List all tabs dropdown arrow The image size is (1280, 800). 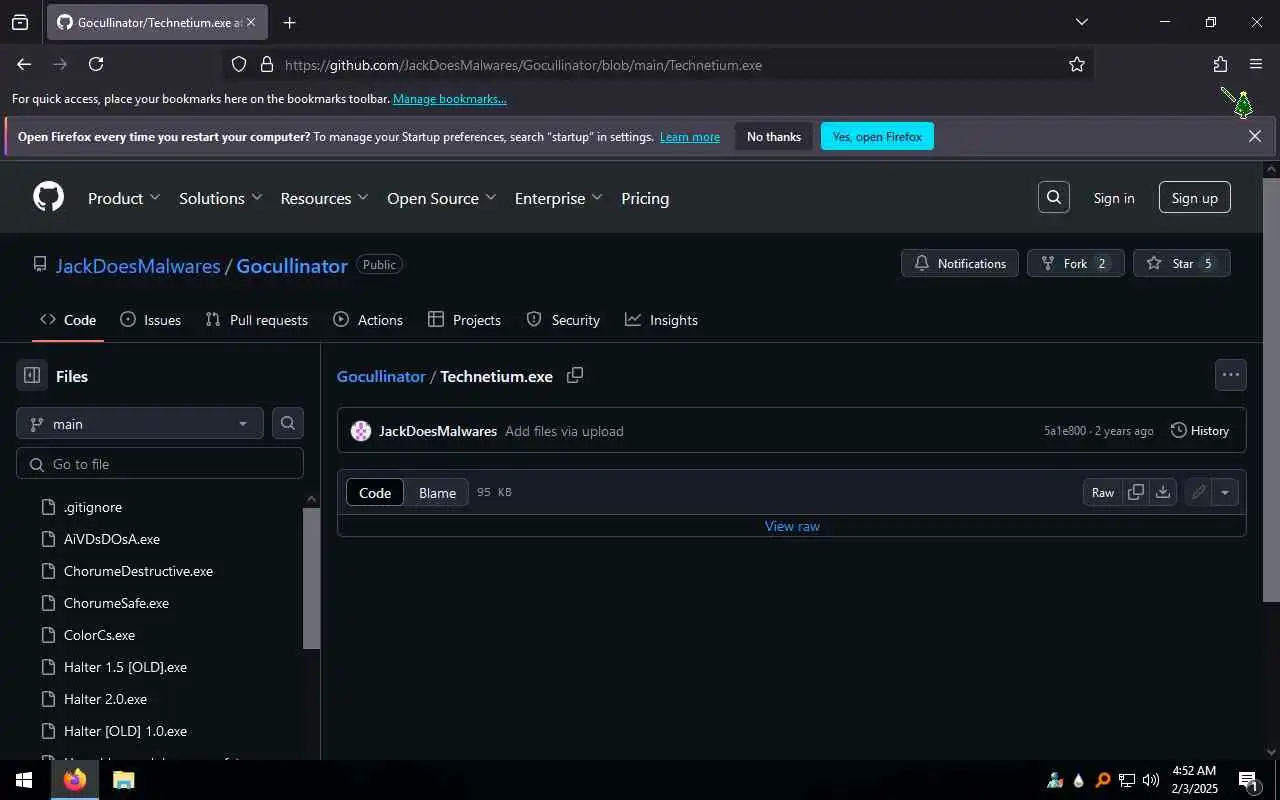click(1081, 22)
